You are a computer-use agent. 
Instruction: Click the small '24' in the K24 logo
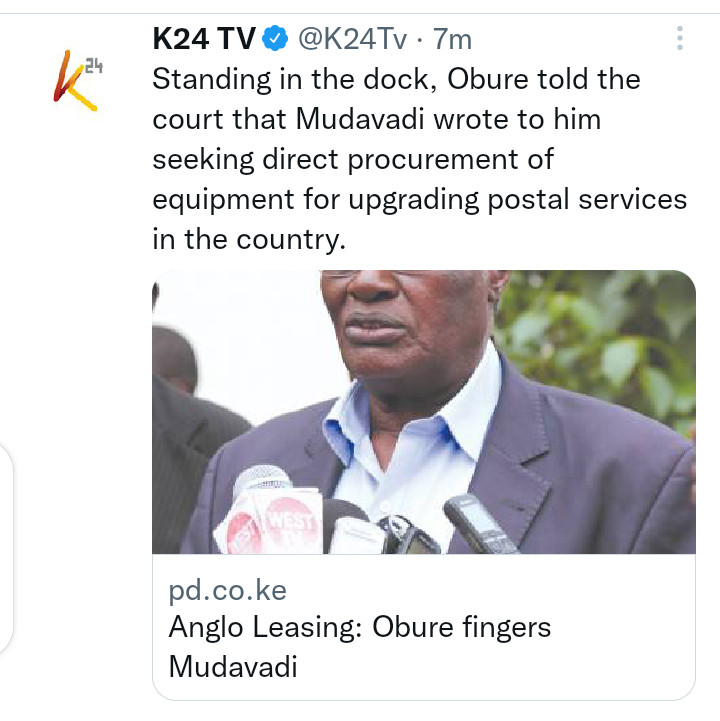pyautogui.click(x=94, y=67)
